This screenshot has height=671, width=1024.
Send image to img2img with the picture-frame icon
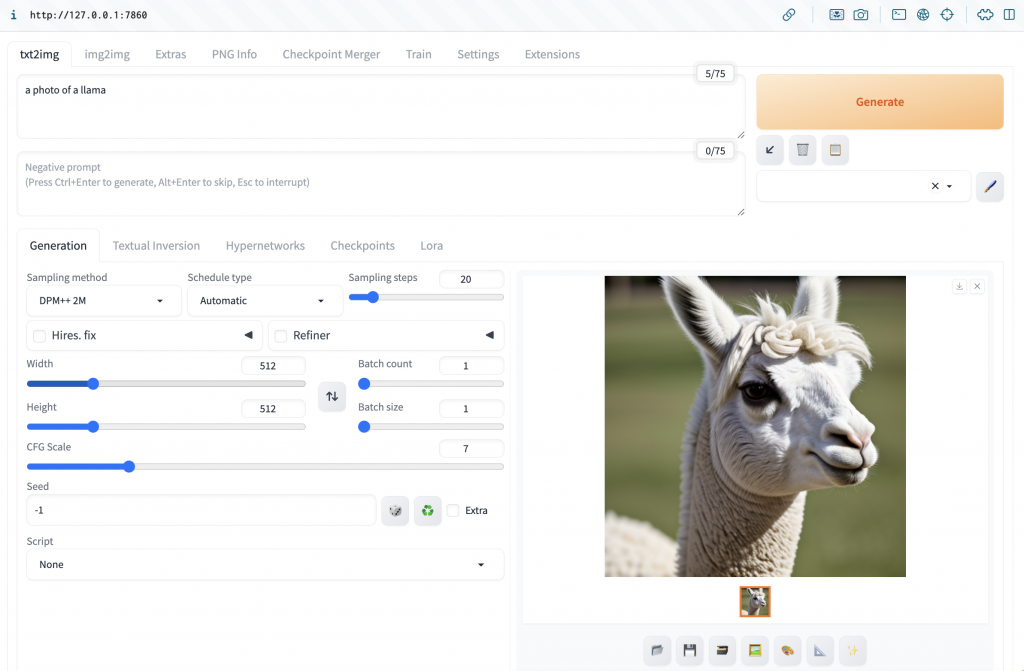coord(755,650)
